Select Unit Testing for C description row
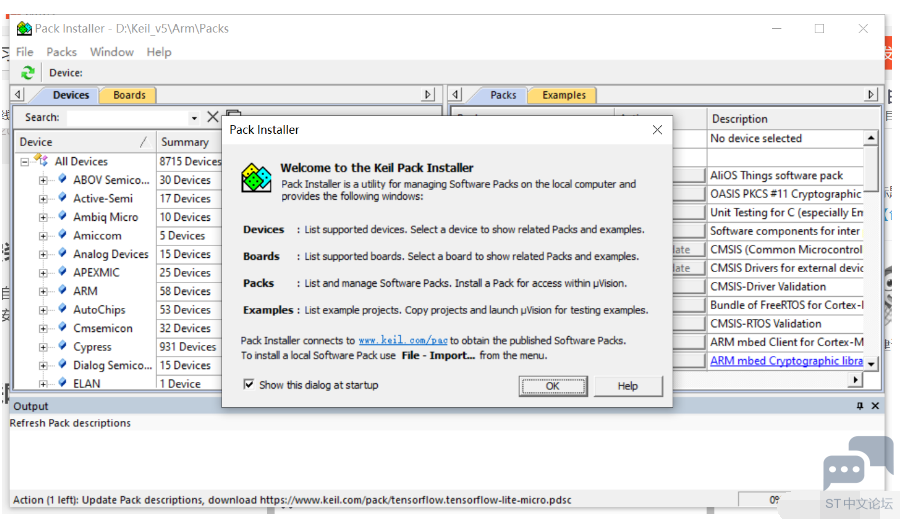This screenshot has width=902, height=519. click(786, 212)
